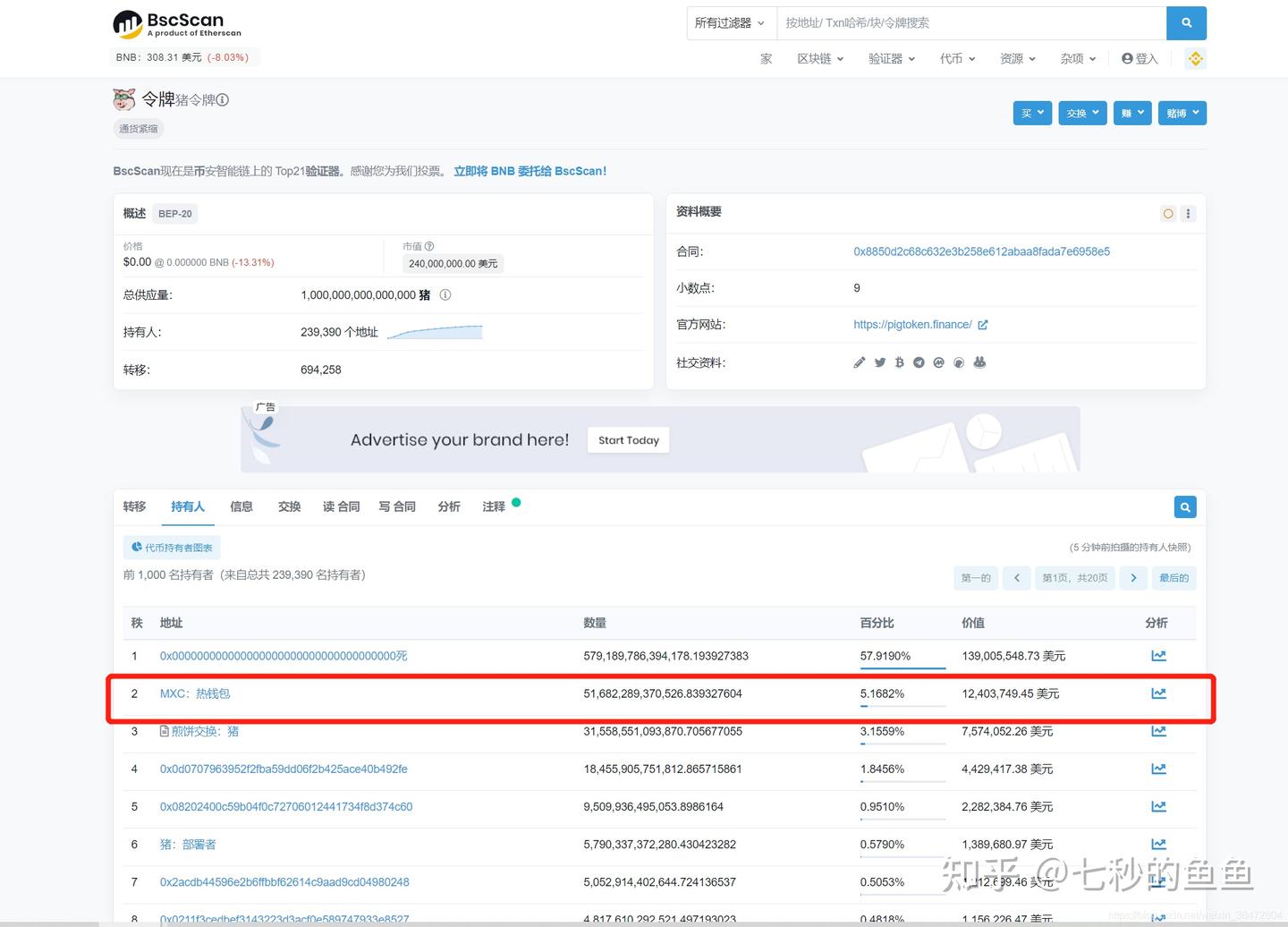Click the pig token logo

(x=124, y=99)
